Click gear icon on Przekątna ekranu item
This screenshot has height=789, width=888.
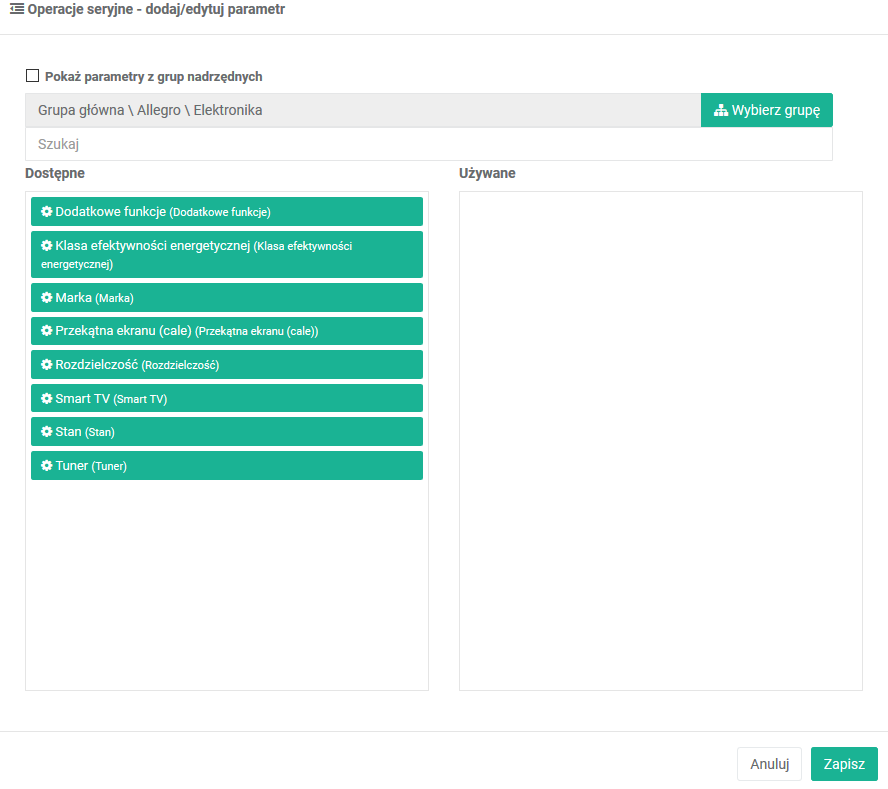coord(46,331)
